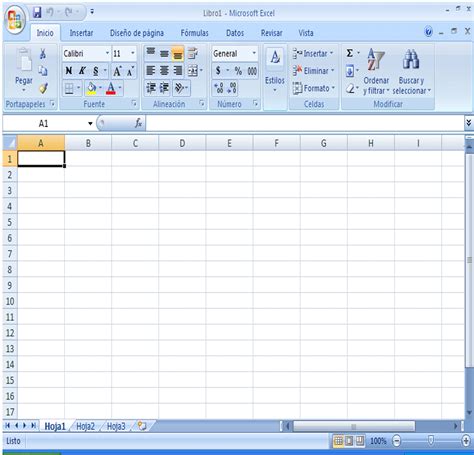The width and height of the screenshot is (474, 455).
Task: Increase font size with large A
Action: pos(117,71)
